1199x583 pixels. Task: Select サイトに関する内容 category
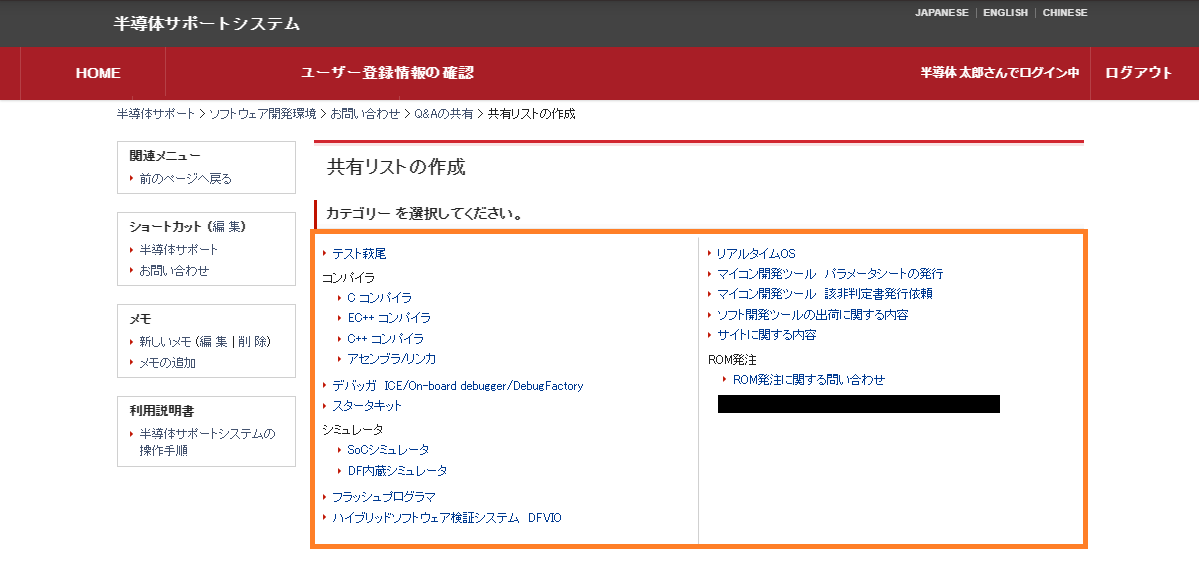tap(766, 334)
